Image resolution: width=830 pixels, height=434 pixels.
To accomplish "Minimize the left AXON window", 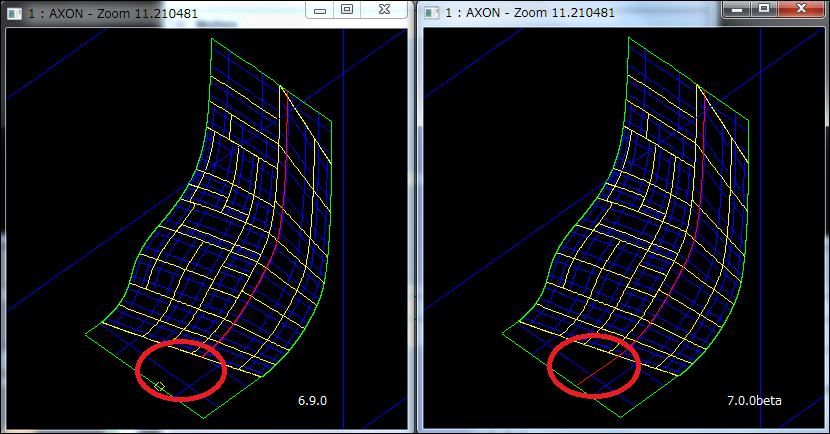I will [320, 9].
